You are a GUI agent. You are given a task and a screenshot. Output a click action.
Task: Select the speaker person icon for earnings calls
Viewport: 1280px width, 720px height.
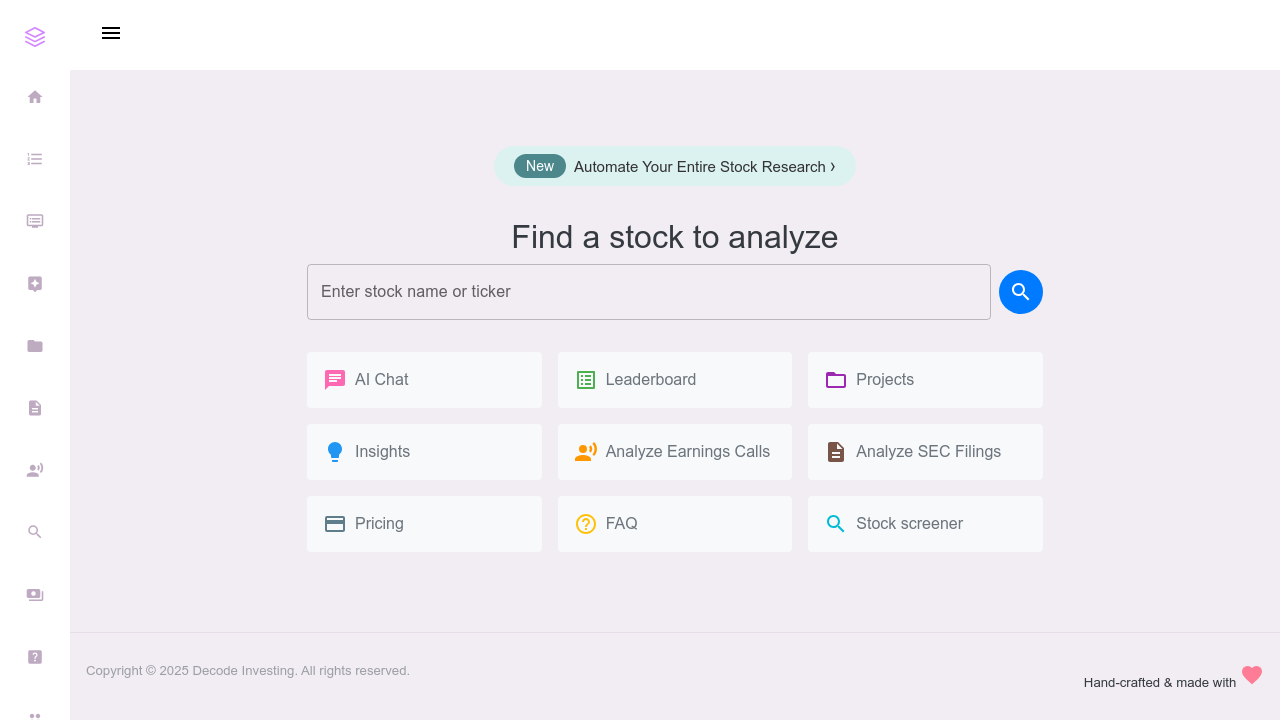click(35, 469)
